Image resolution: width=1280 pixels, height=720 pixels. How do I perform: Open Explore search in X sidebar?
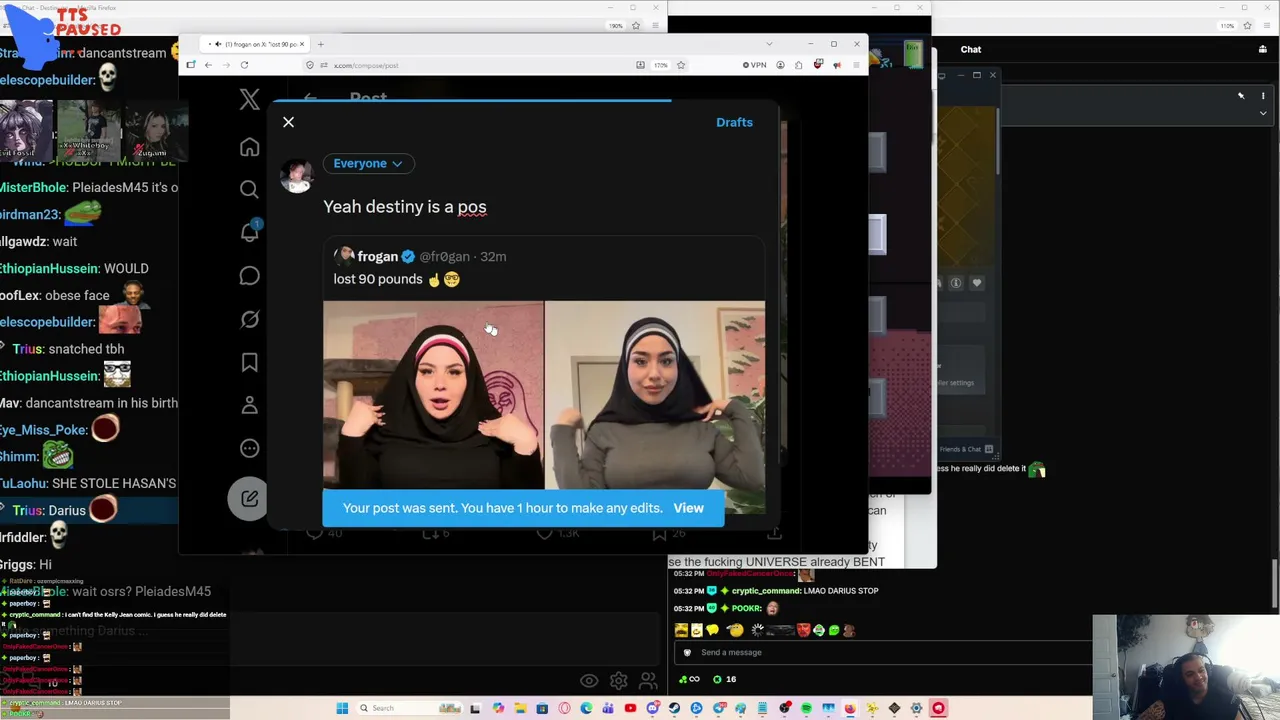249,189
